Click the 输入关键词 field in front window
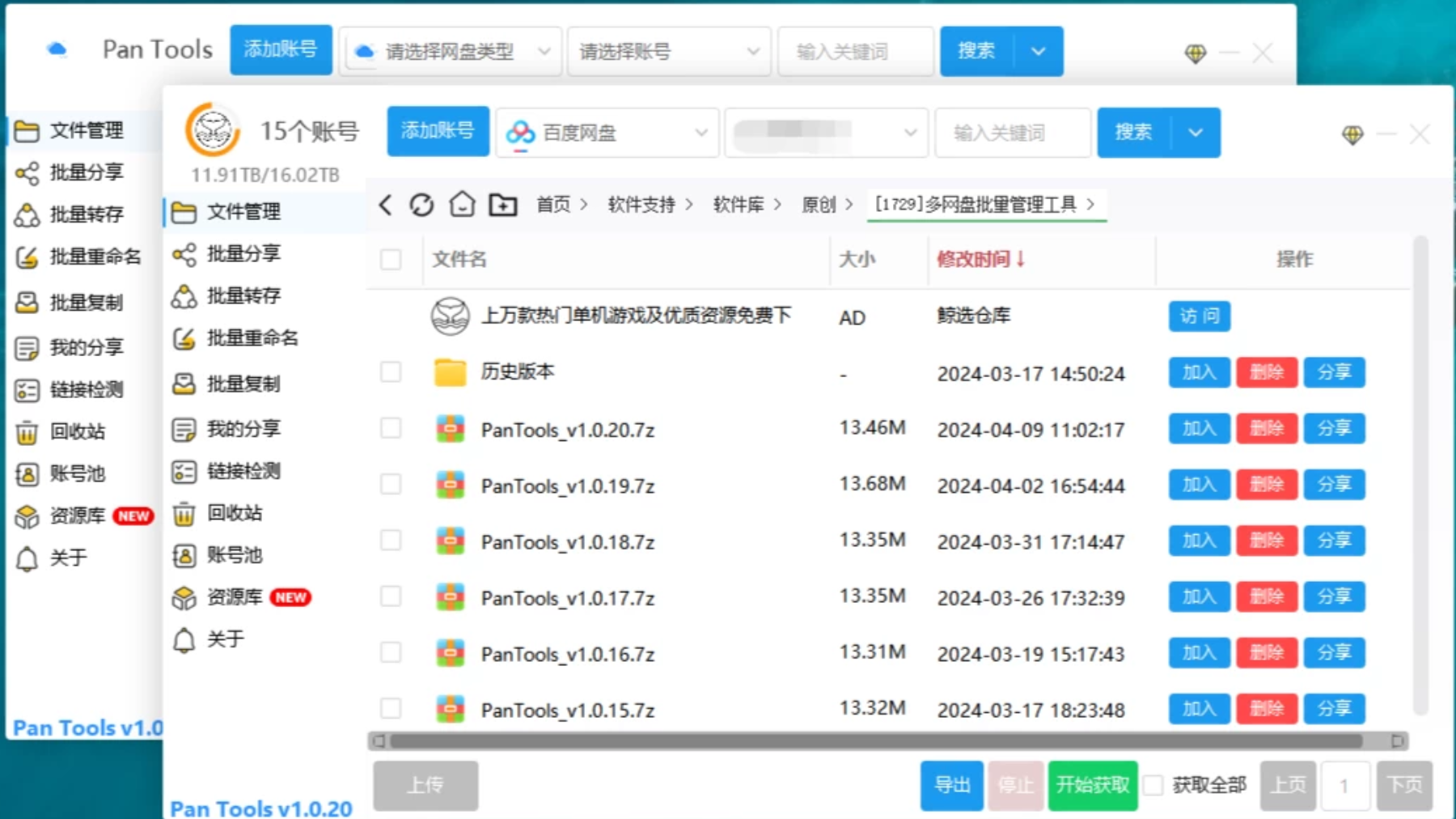 (x=1013, y=133)
